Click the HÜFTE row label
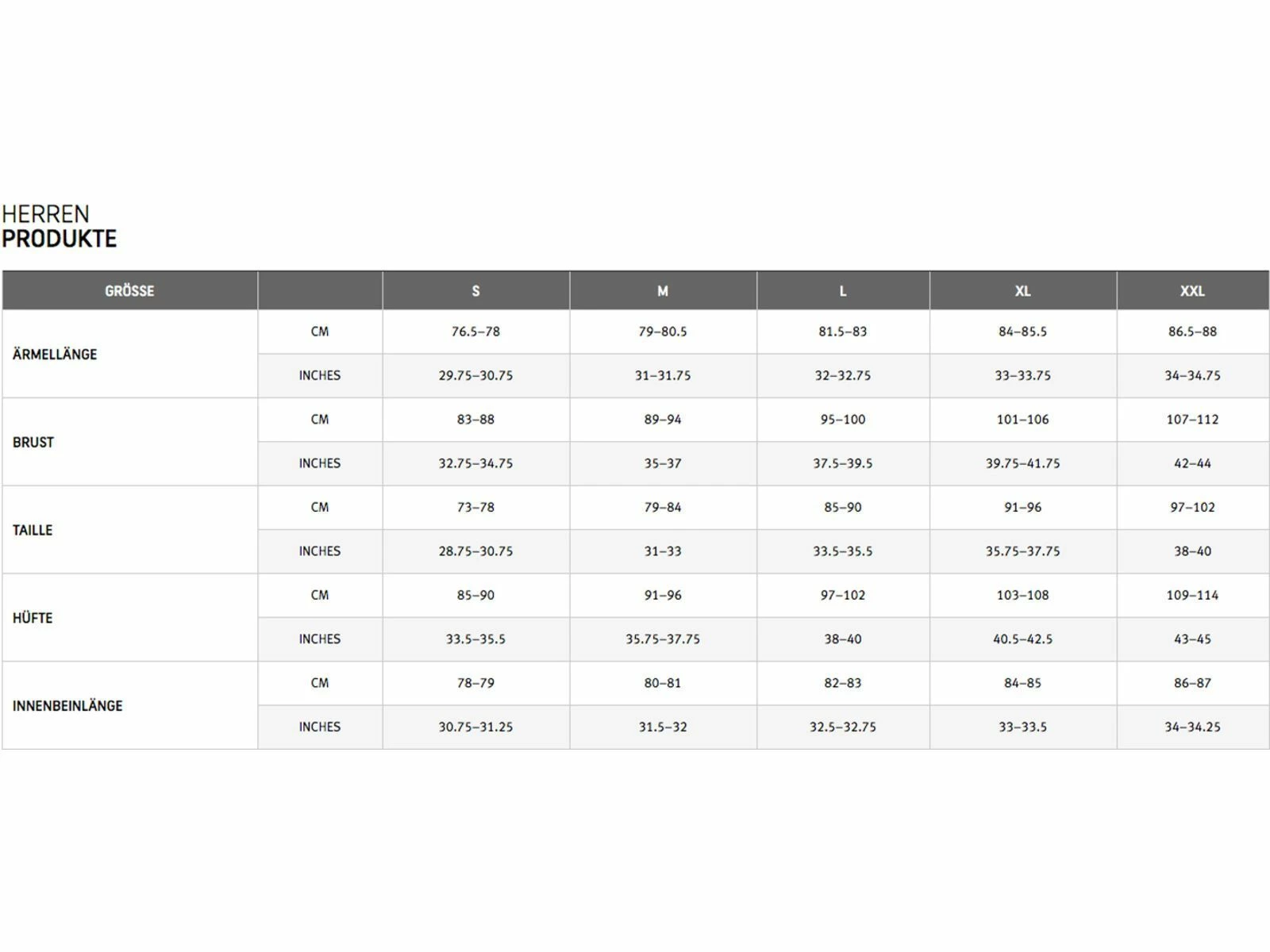 tap(33, 618)
